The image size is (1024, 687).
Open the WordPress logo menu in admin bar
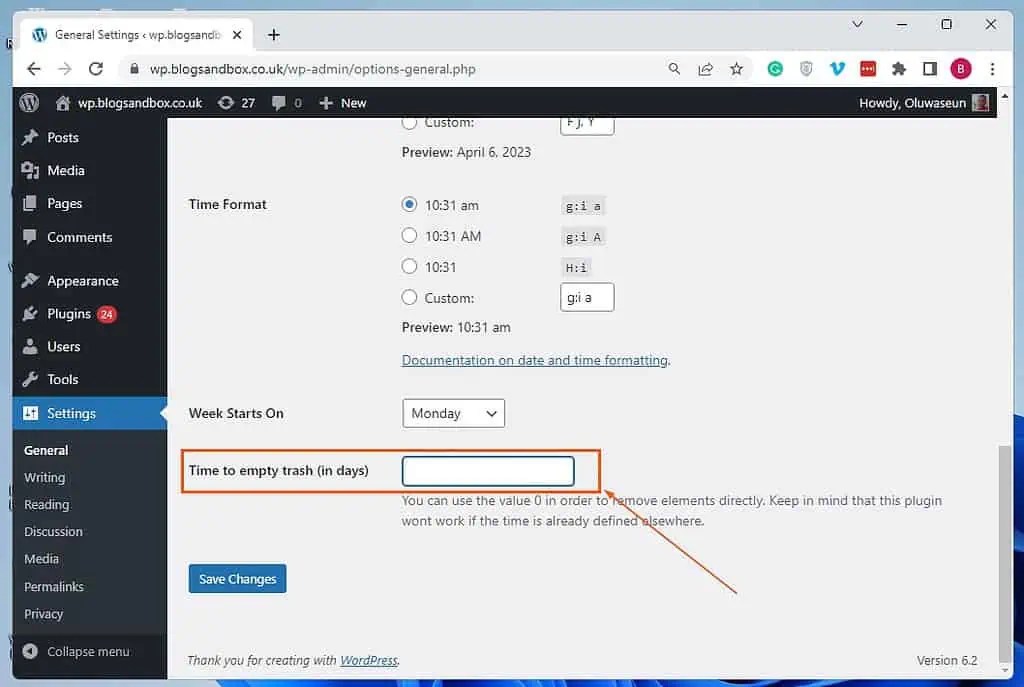(x=27, y=102)
